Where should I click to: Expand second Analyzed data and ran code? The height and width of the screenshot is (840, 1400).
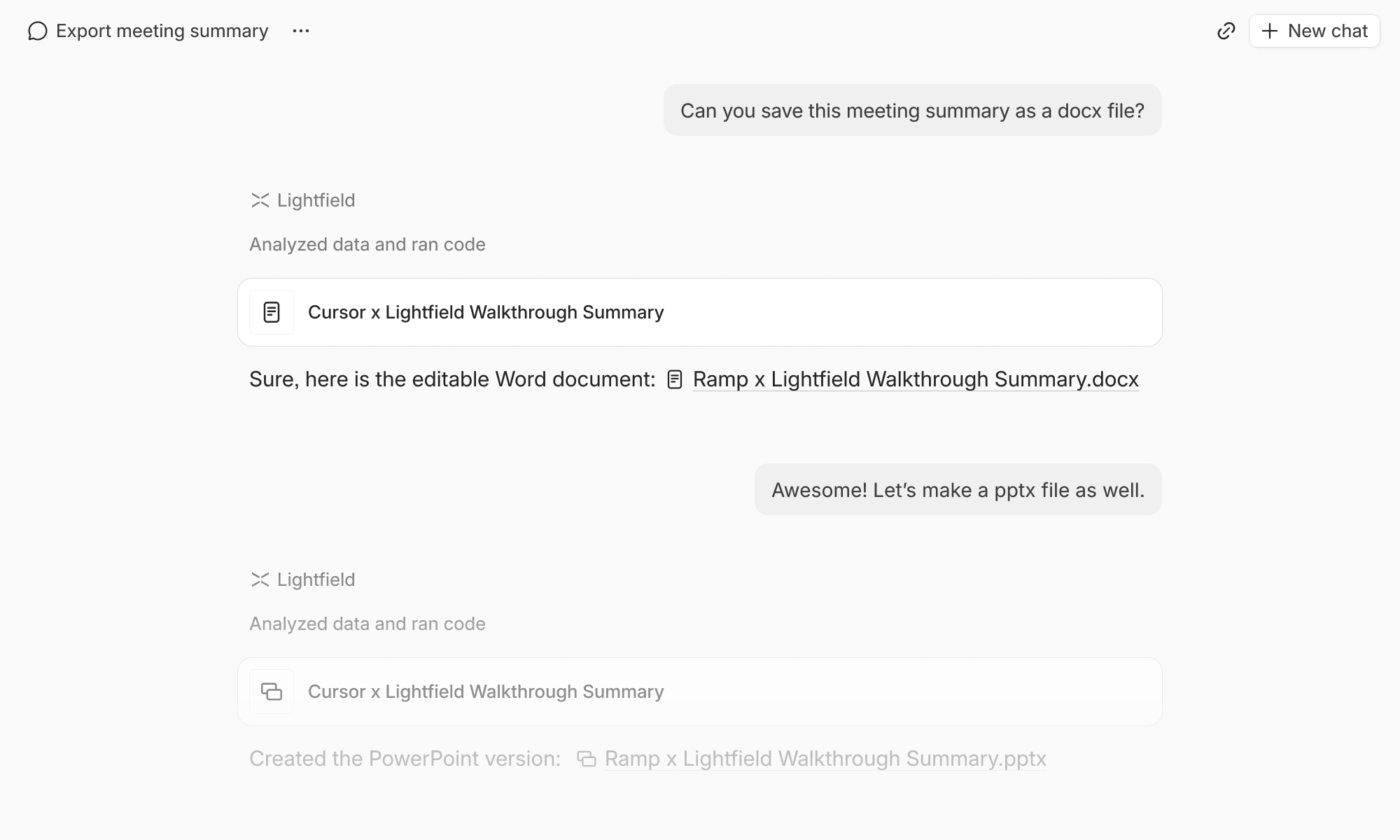pos(367,624)
